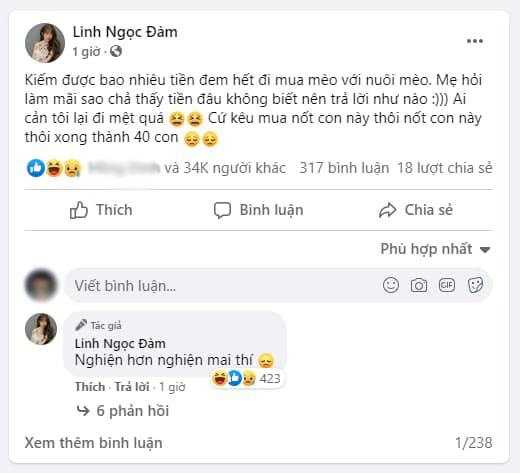Open the sticker picker icon
Viewport: 520px width, 473px height.
click(x=475, y=285)
